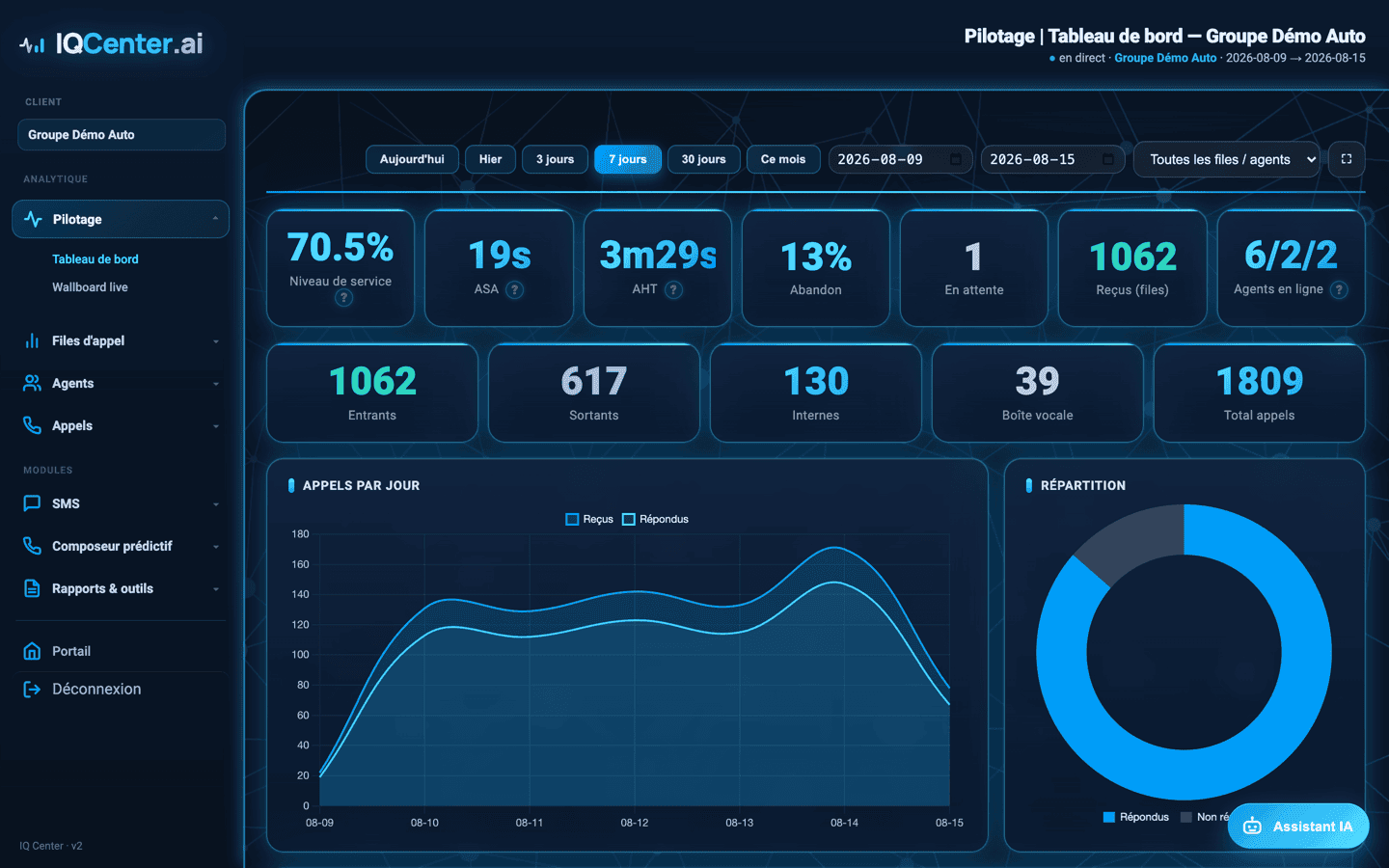Open help icon next to ASA
The width and height of the screenshot is (1389, 868).
coord(515,289)
